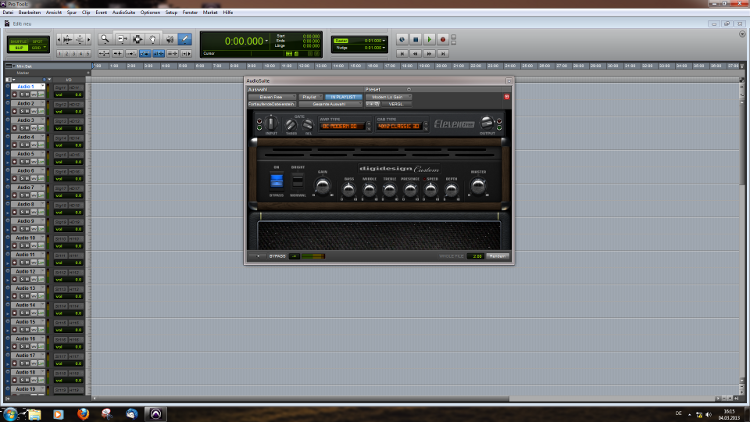Select the Grabber hand tool
The image size is (750, 422).
coord(152,39)
